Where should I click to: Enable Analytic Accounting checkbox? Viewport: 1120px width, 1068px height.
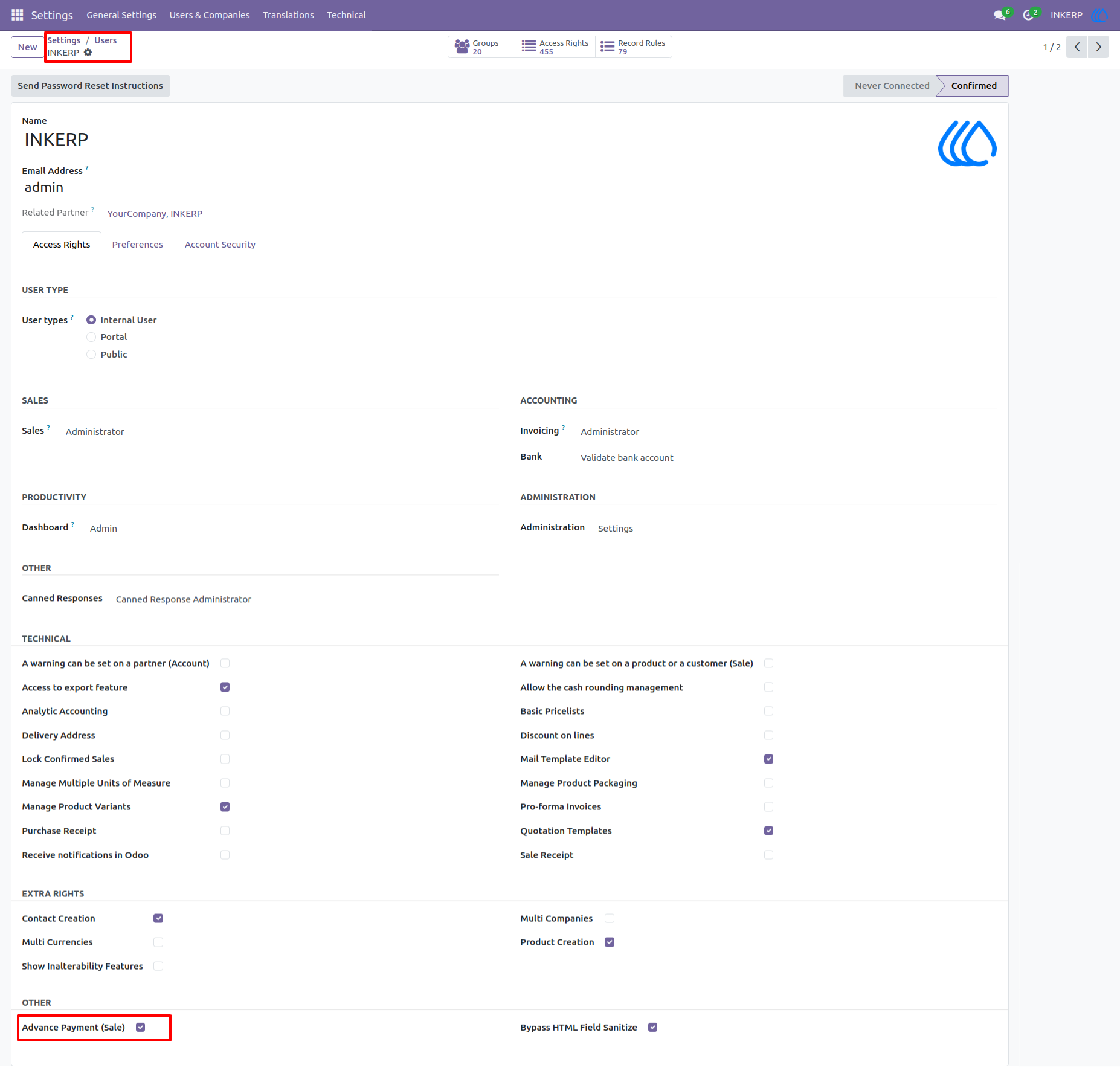pyautogui.click(x=225, y=711)
